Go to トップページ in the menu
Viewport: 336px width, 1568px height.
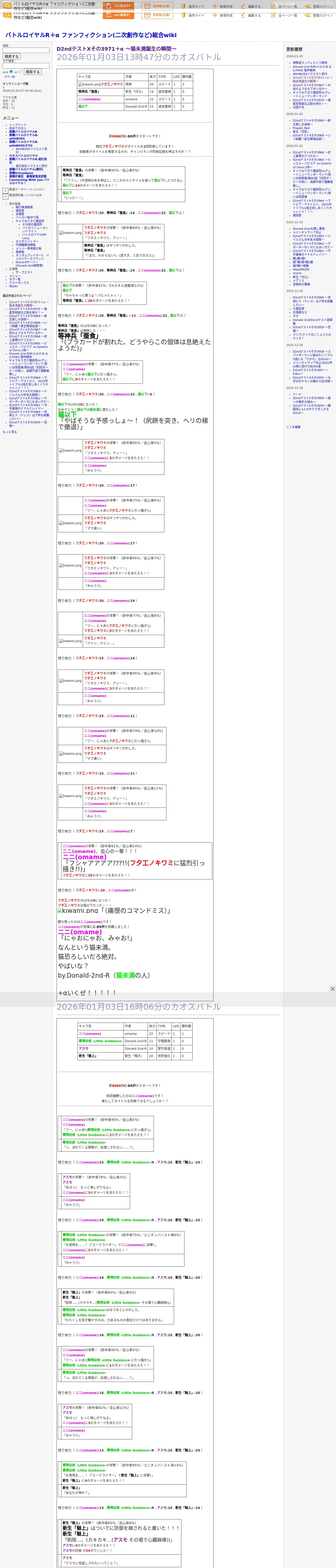[18, 125]
